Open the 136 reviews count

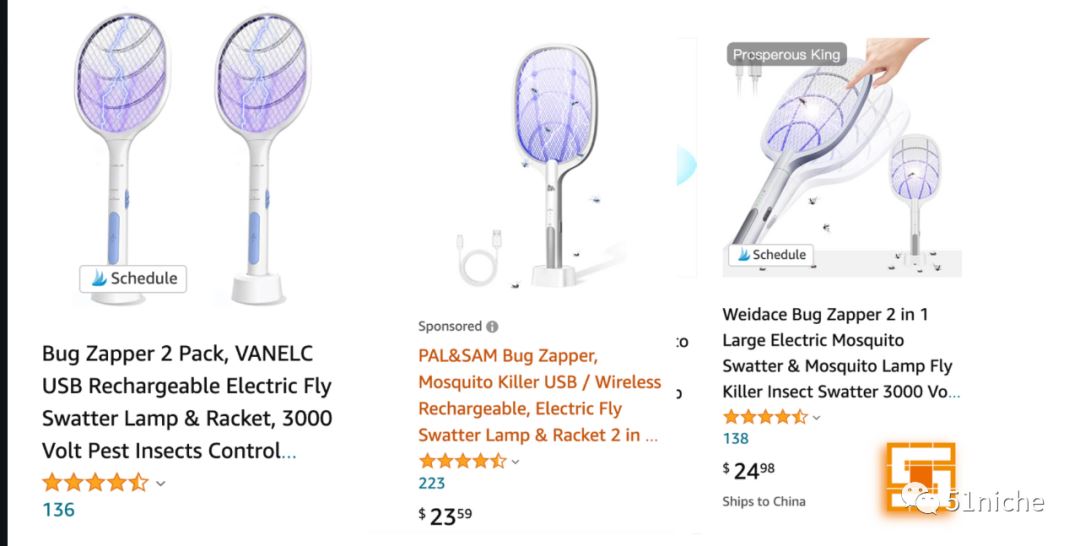(x=59, y=510)
